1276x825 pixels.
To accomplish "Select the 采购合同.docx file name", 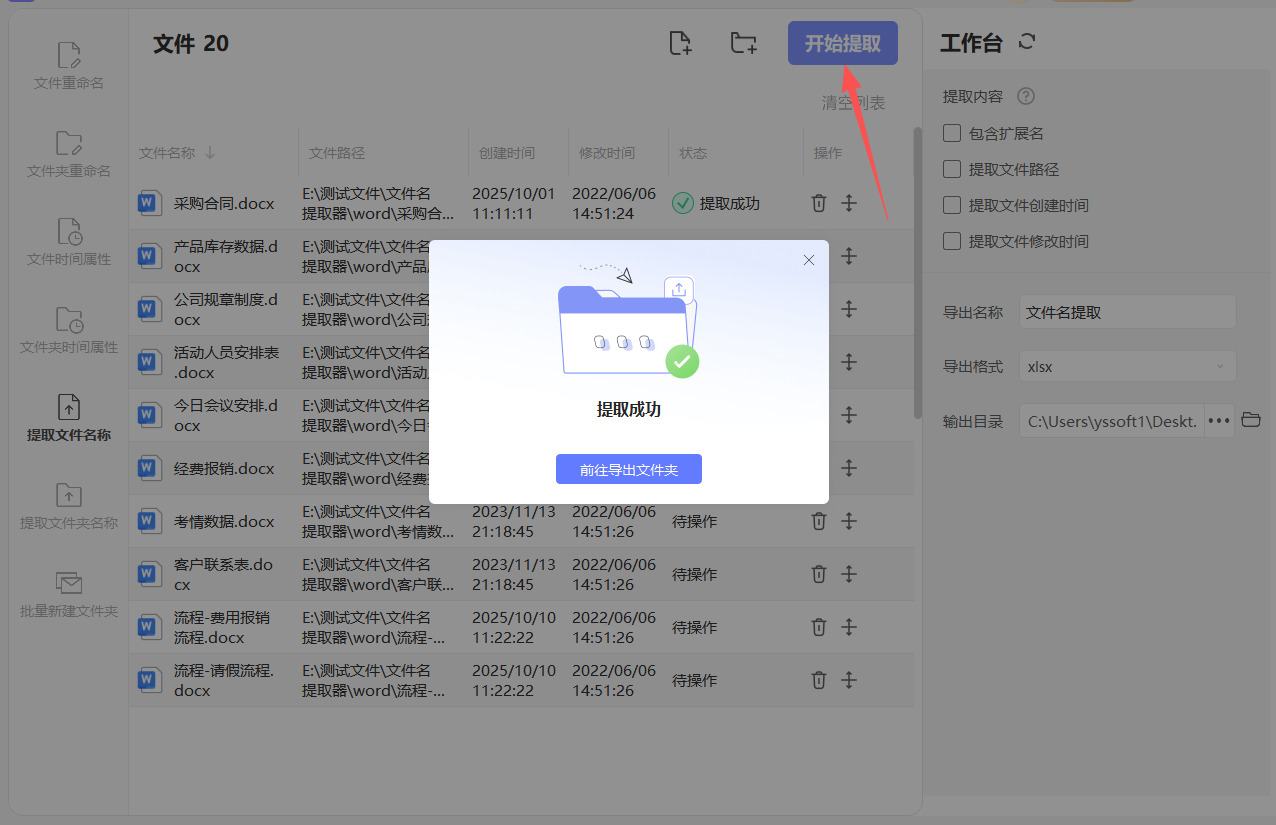I will pyautogui.click(x=224, y=203).
